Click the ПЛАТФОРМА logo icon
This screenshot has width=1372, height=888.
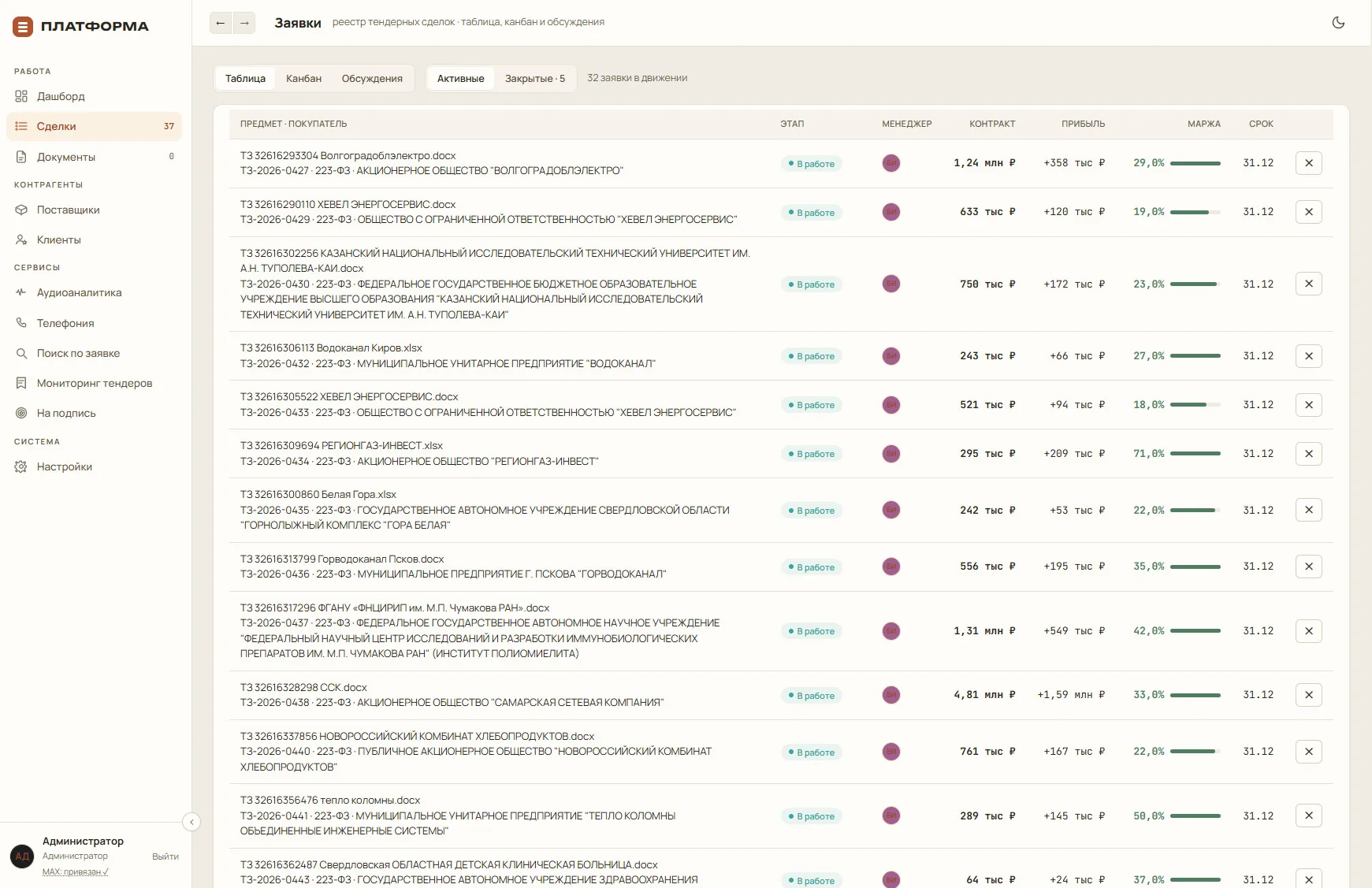pyautogui.click(x=23, y=27)
